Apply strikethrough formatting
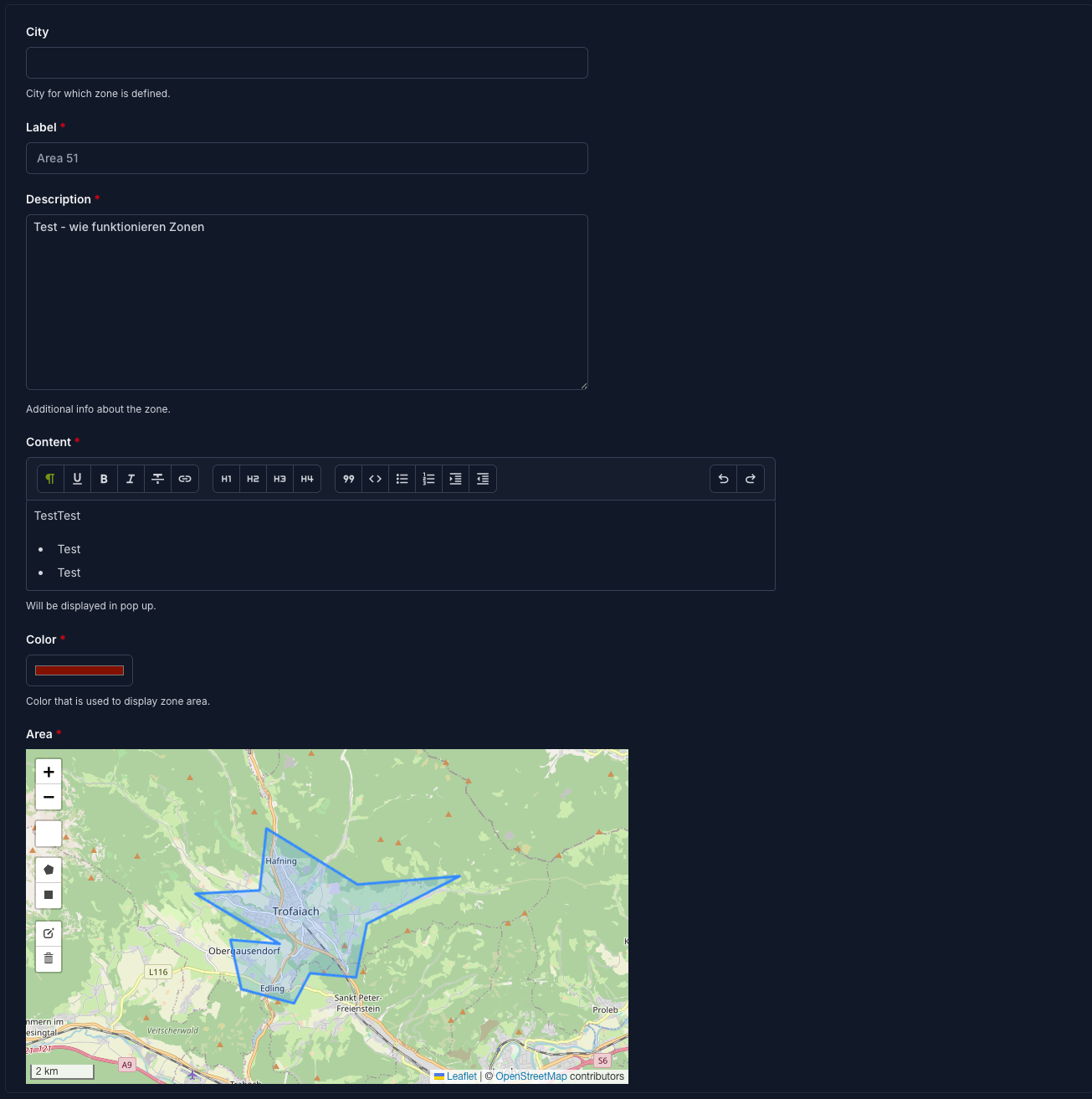 (x=157, y=479)
